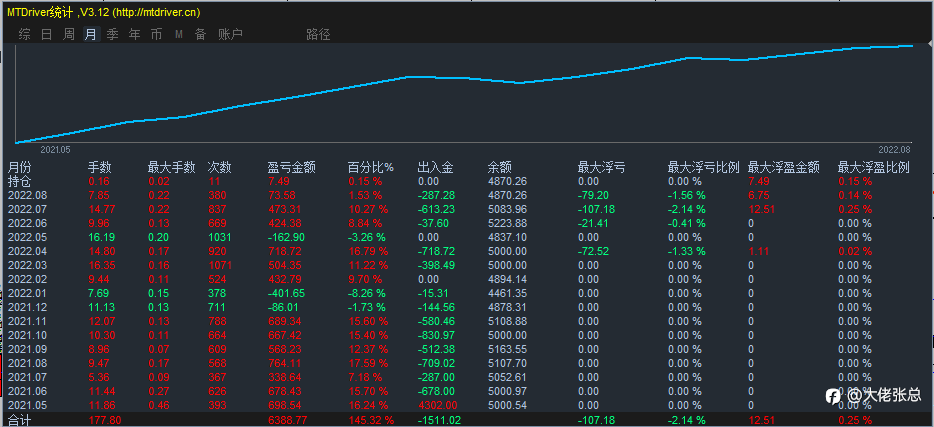Open the 备 notes tab
The image size is (934, 427).
pos(201,35)
